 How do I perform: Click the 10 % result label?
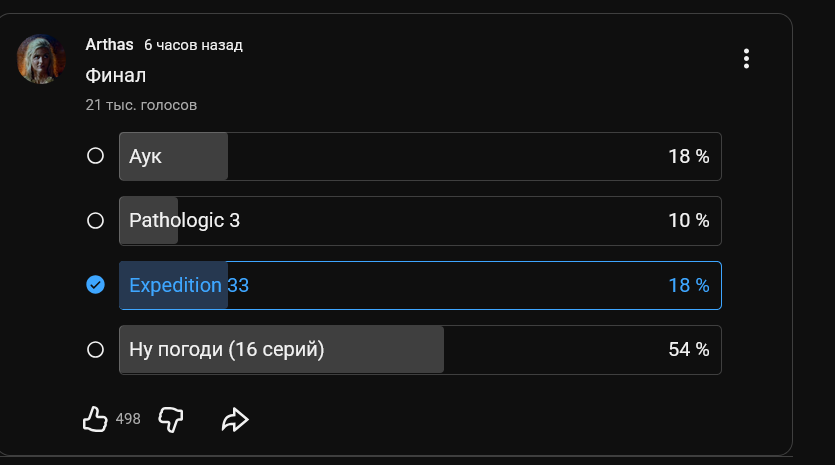pos(689,220)
